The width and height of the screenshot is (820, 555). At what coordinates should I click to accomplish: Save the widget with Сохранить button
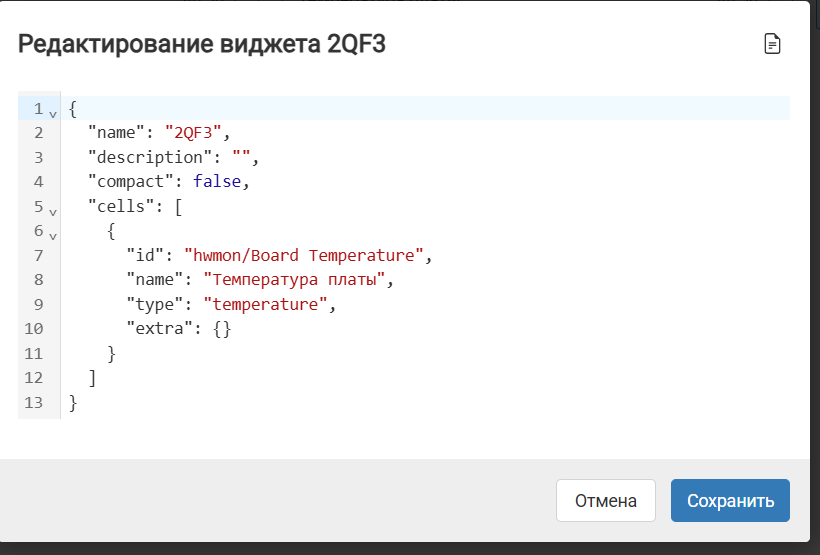click(730, 501)
